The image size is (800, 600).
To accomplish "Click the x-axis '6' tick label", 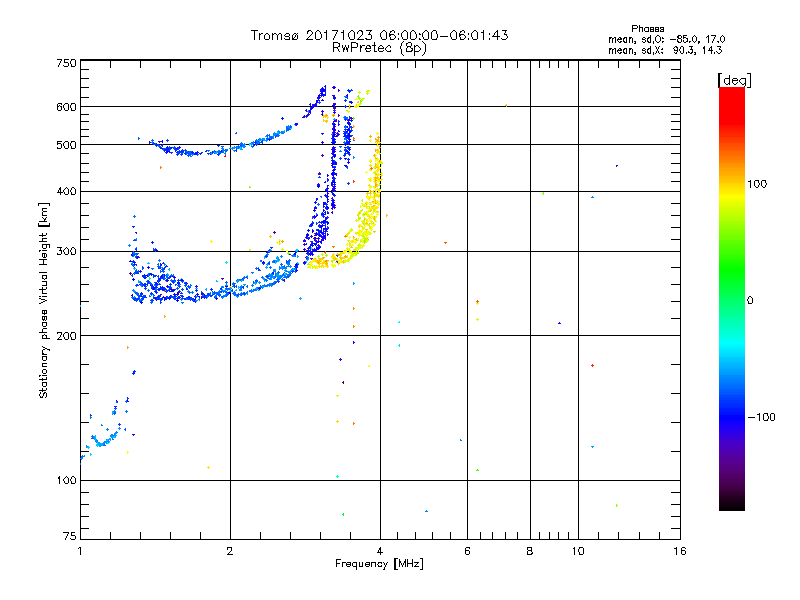I will click(x=467, y=551).
